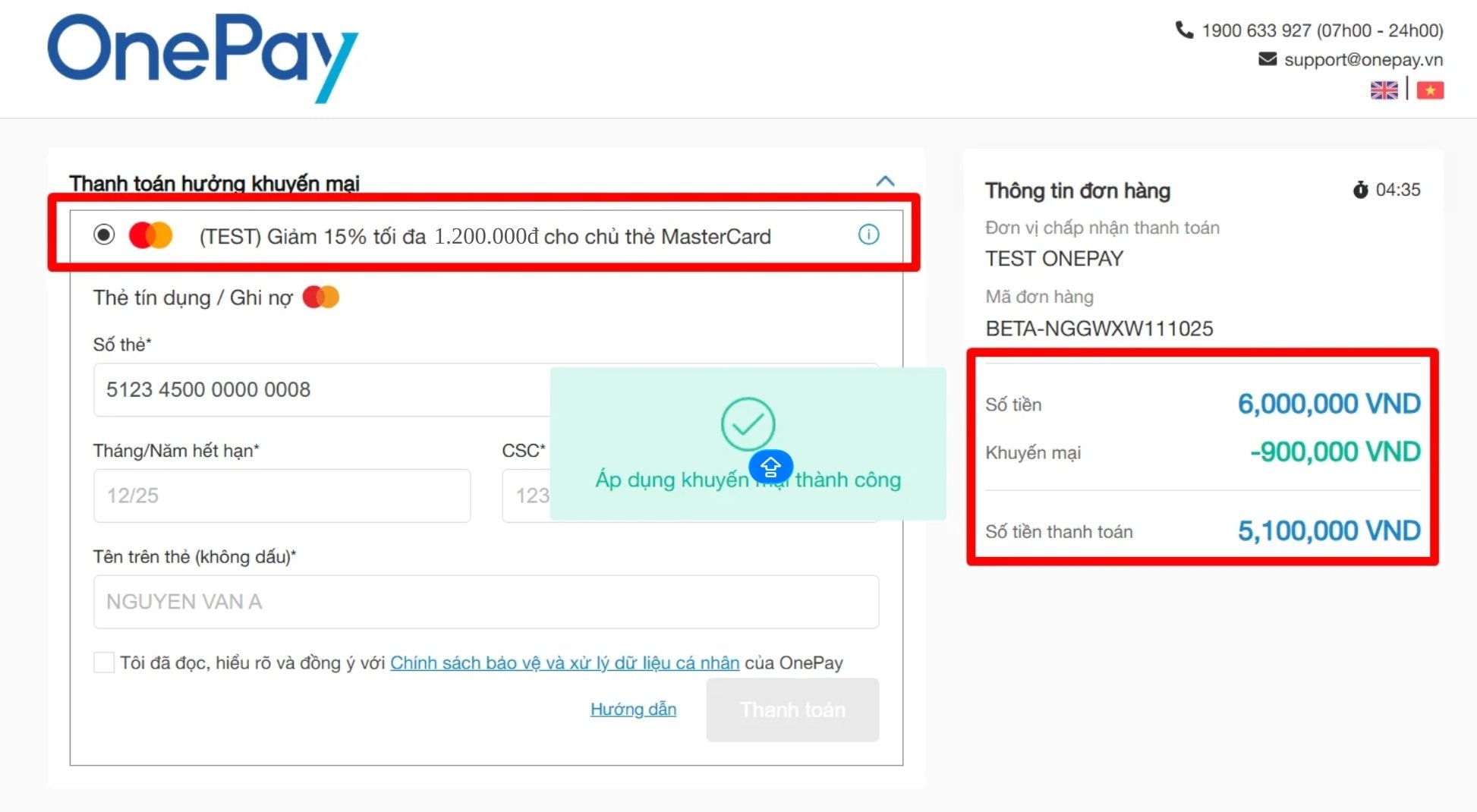Viewport: 1477px width, 812px height.
Task: Click the Đơn vị chấp nhận thanh toán label
Action: 1102,228
